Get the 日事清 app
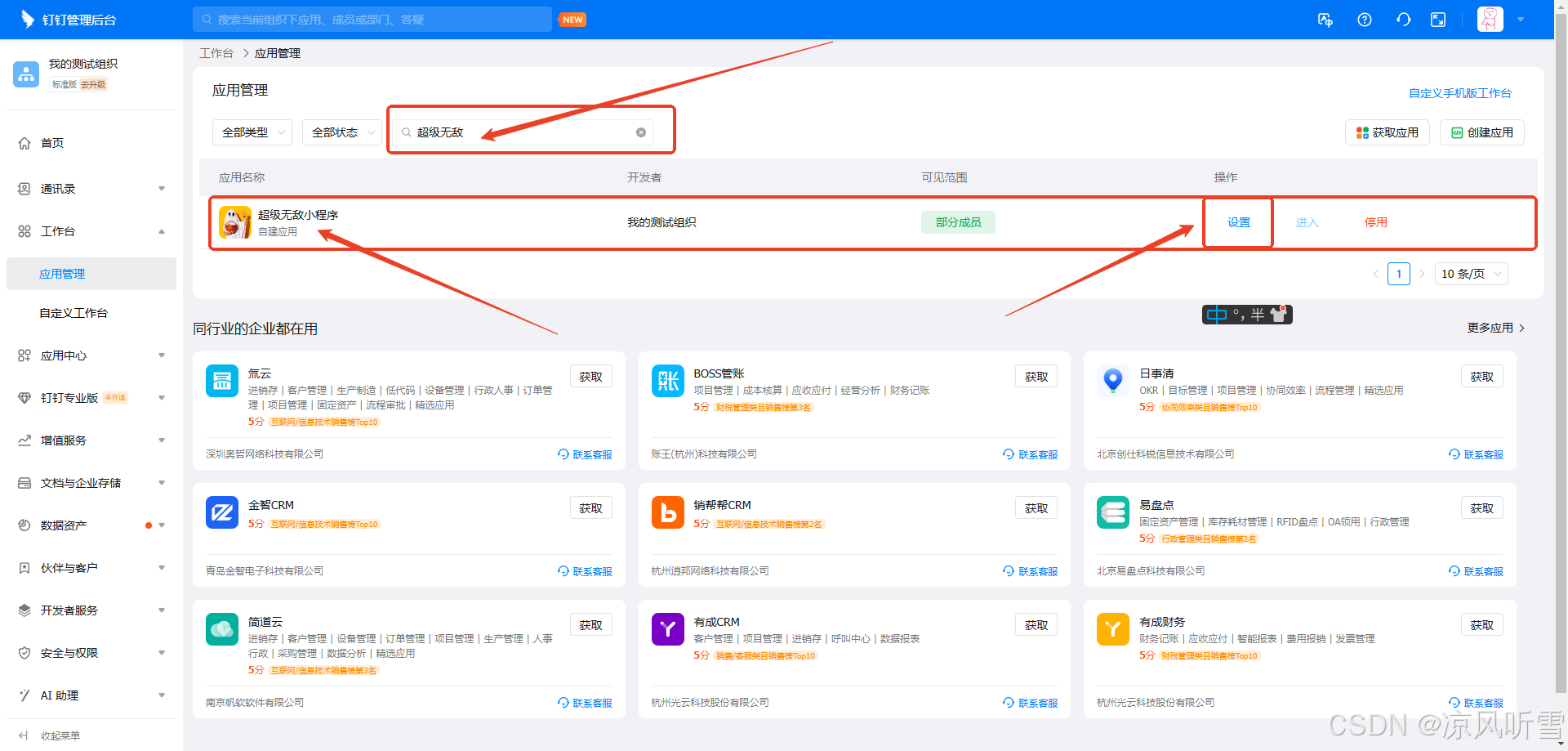Screen dimensions: 1568x751 click(1482, 377)
